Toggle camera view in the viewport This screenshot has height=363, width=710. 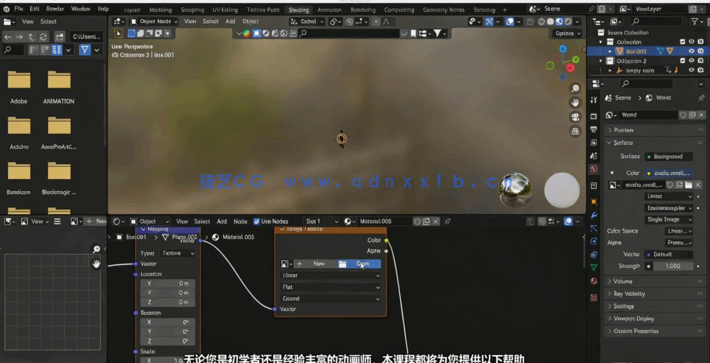click(x=575, y=117)
